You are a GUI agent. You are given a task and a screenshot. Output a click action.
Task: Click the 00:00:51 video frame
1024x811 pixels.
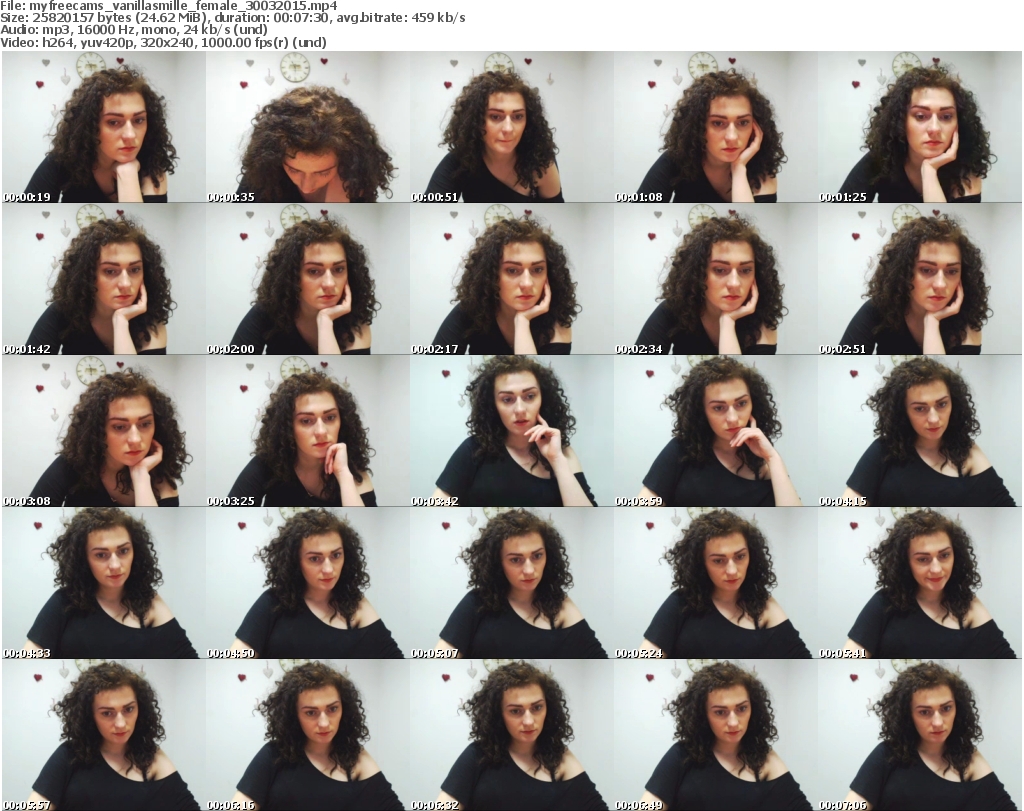[512, 127]
